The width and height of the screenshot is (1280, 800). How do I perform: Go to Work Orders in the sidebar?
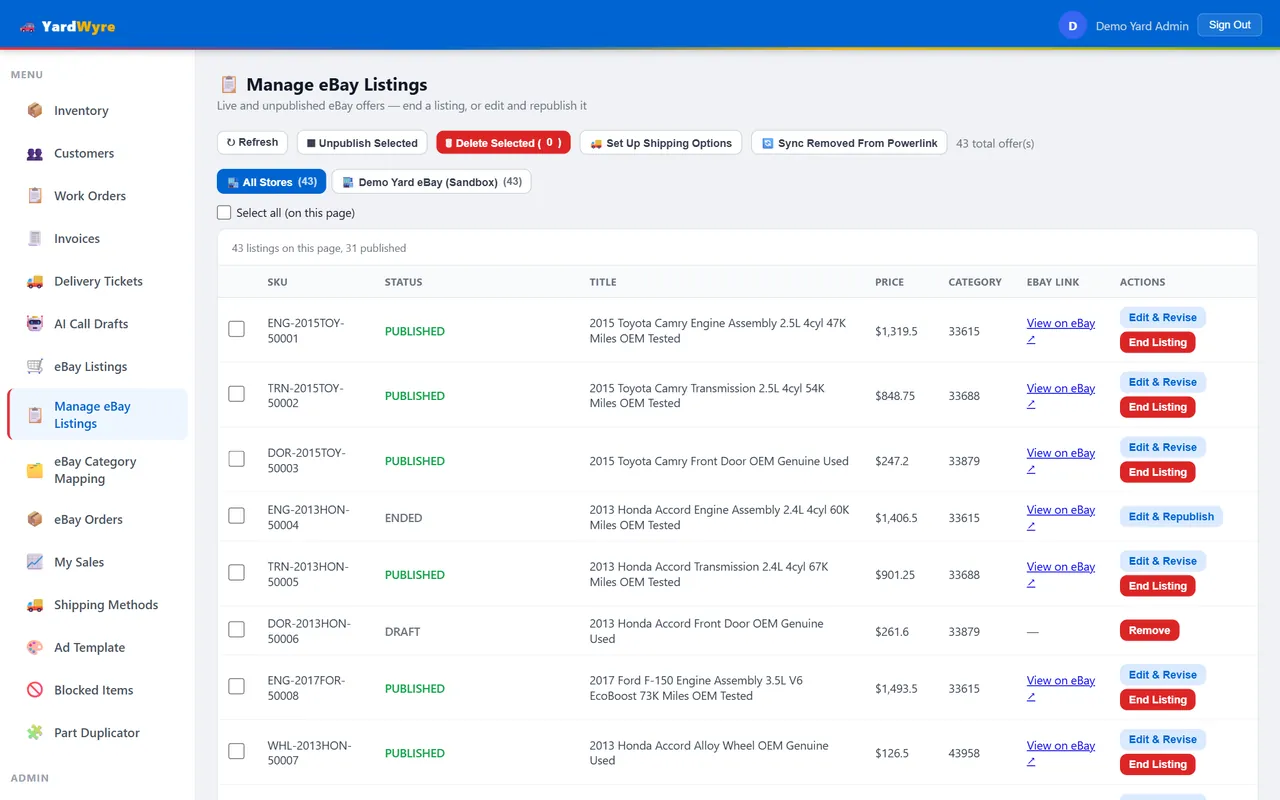coord(98,196)
